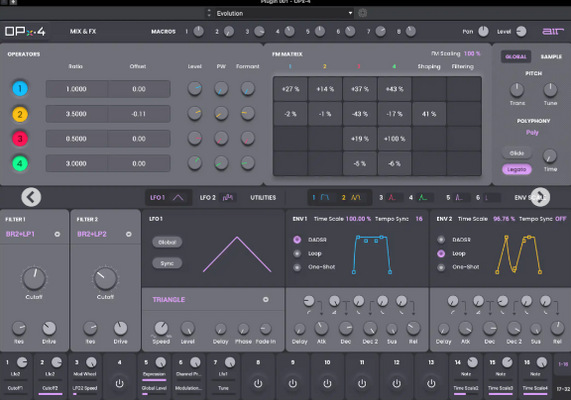The width and height of the screenshot is (571, 400).
Task: Adjust slot 5 Global Level amount slider
Action: click(154, 394)
